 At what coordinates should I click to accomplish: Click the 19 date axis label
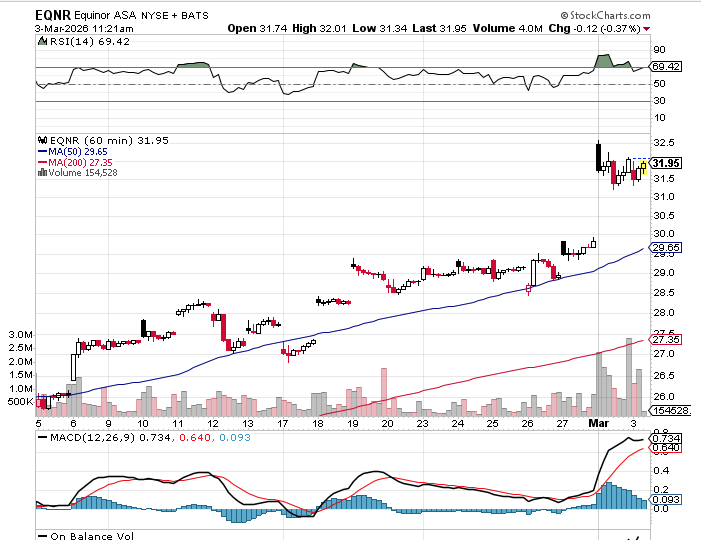point(353,424)
